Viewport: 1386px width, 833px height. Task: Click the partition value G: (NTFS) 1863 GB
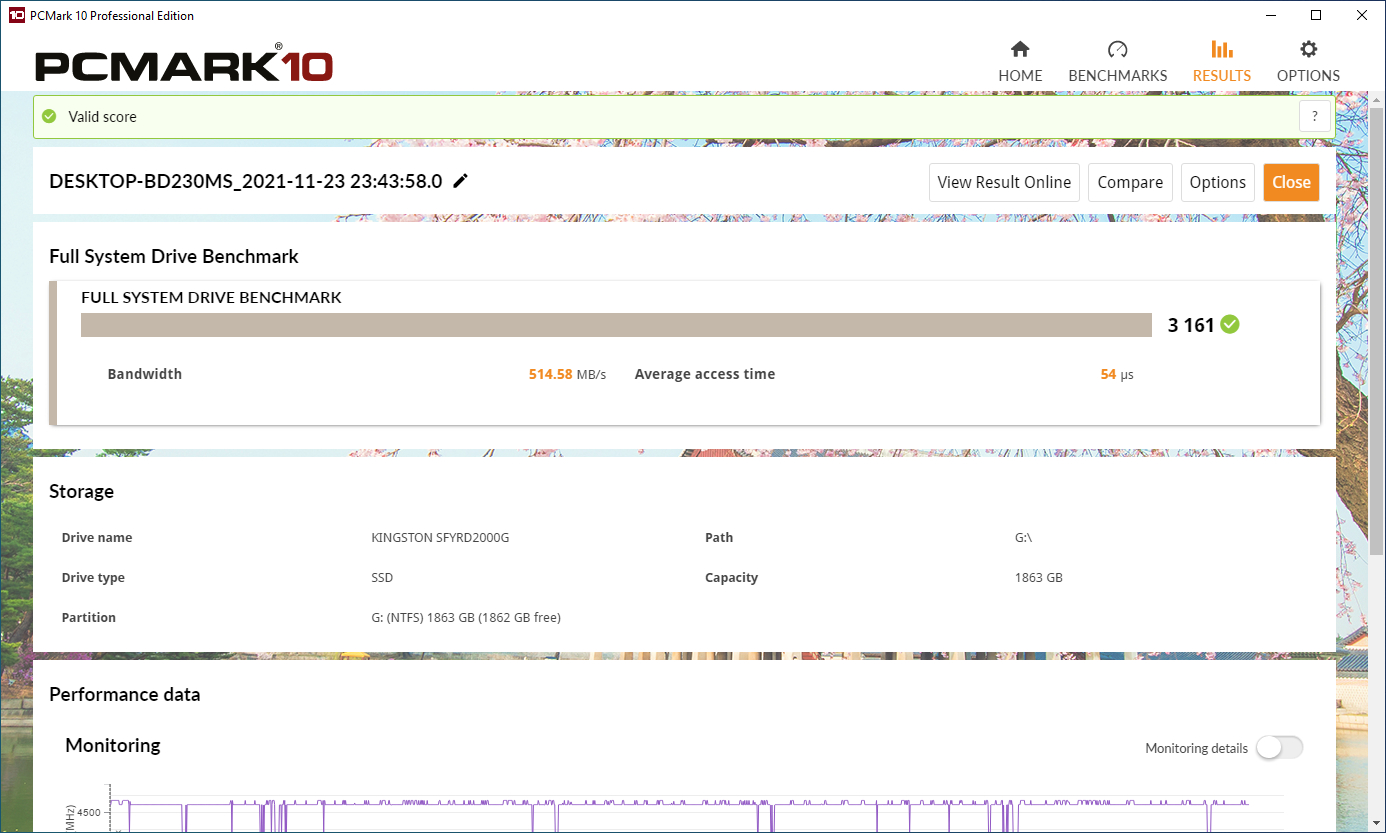tap(466, 618)
